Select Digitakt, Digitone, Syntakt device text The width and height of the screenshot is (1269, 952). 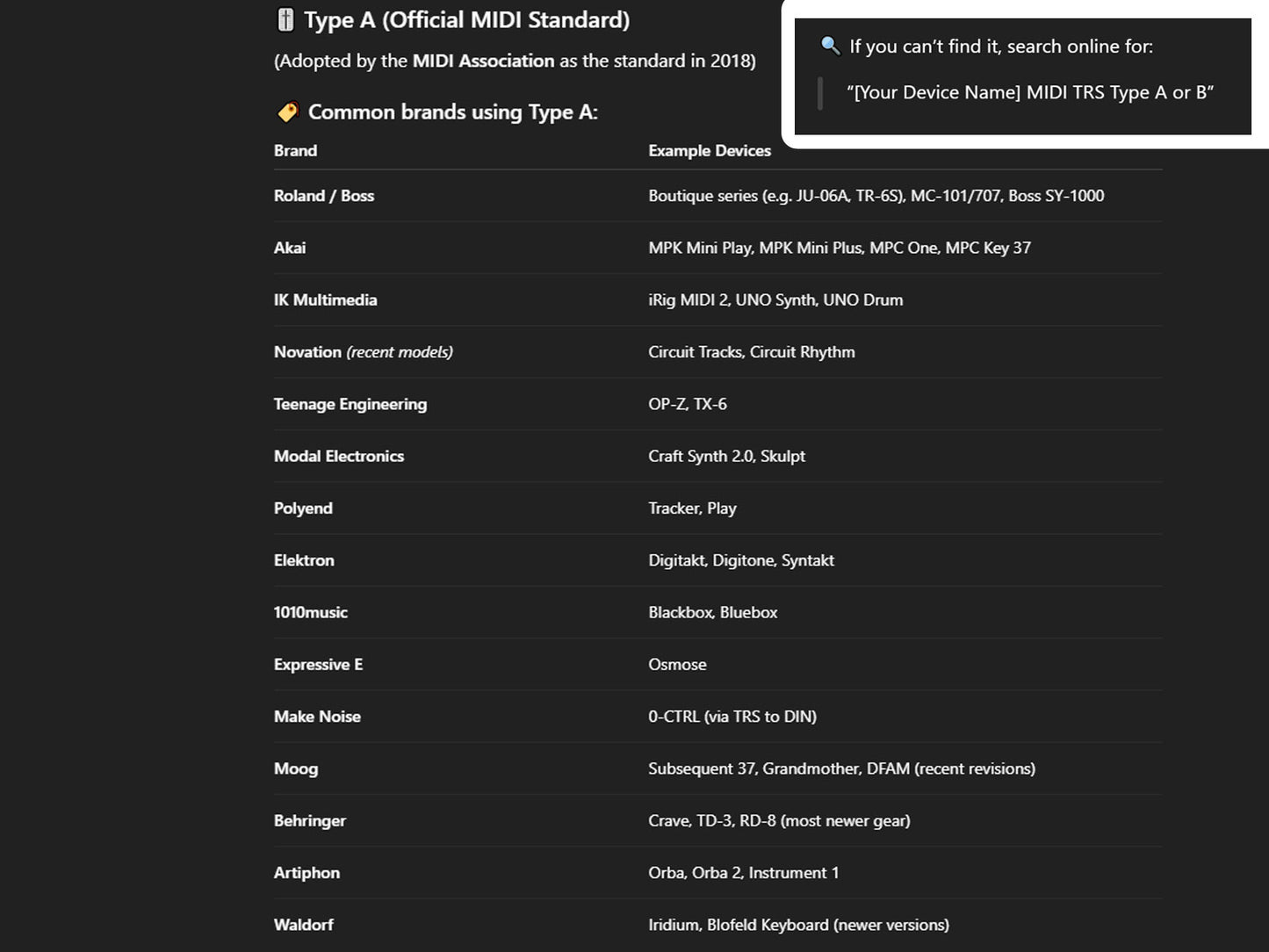pos(740,560)
